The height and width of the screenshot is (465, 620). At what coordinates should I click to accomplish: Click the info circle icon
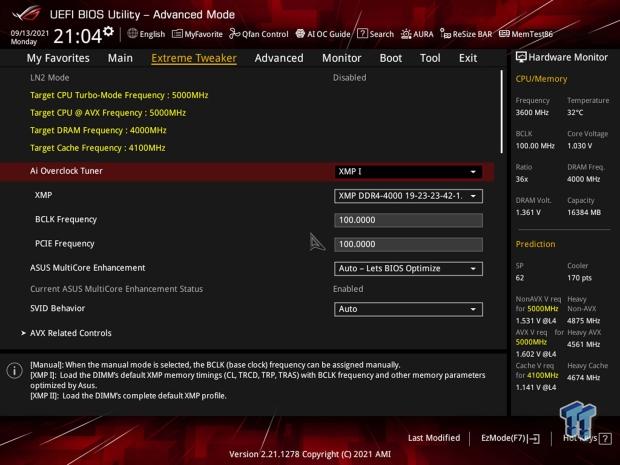pyautogui.click(x=15, y=370)
